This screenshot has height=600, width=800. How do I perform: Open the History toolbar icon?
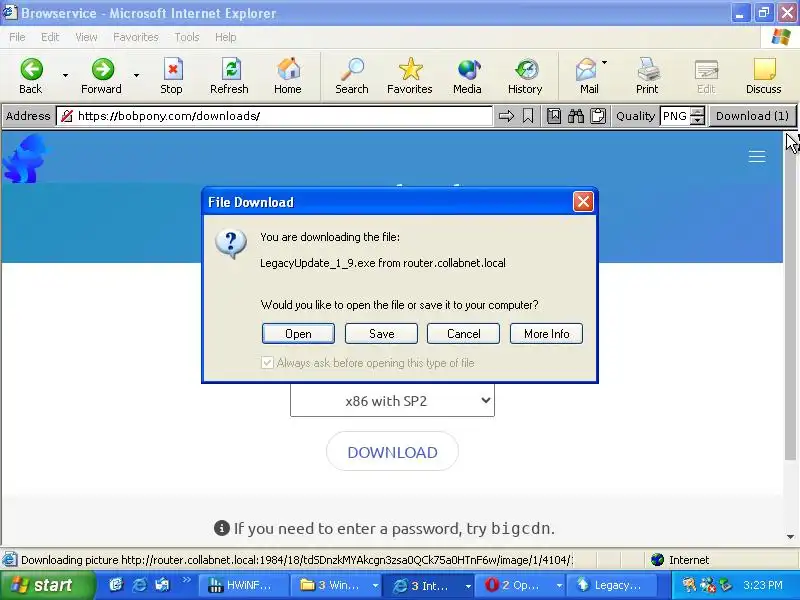click(x=526, y=69)
